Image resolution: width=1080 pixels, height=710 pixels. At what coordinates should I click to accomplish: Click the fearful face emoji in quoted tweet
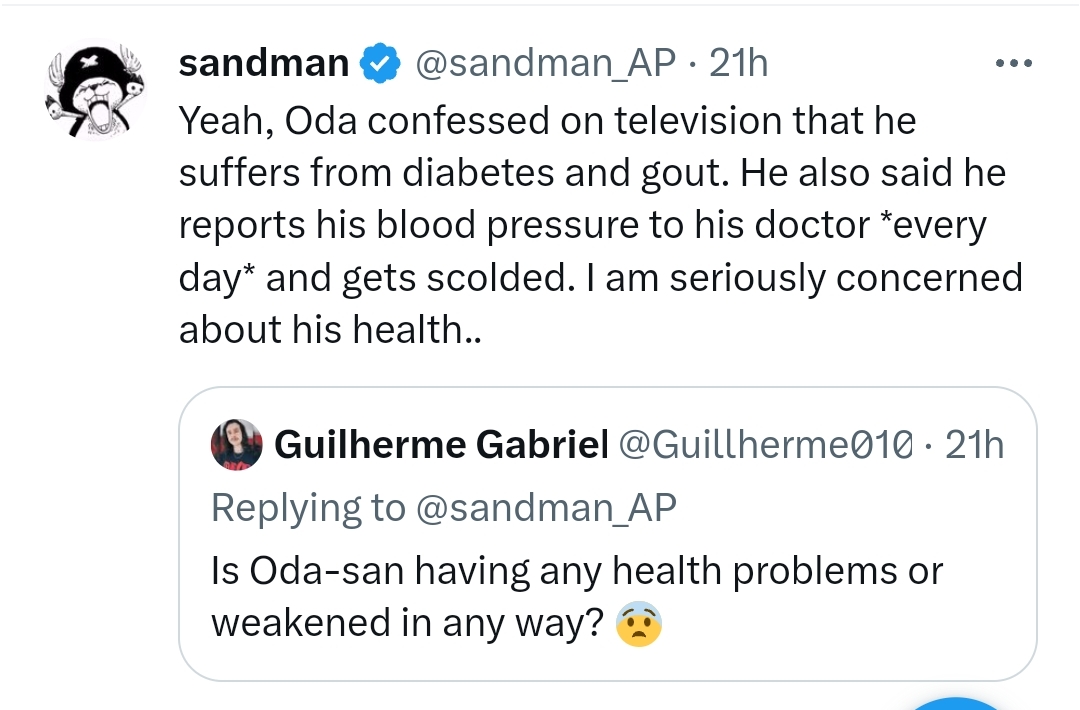640,624
